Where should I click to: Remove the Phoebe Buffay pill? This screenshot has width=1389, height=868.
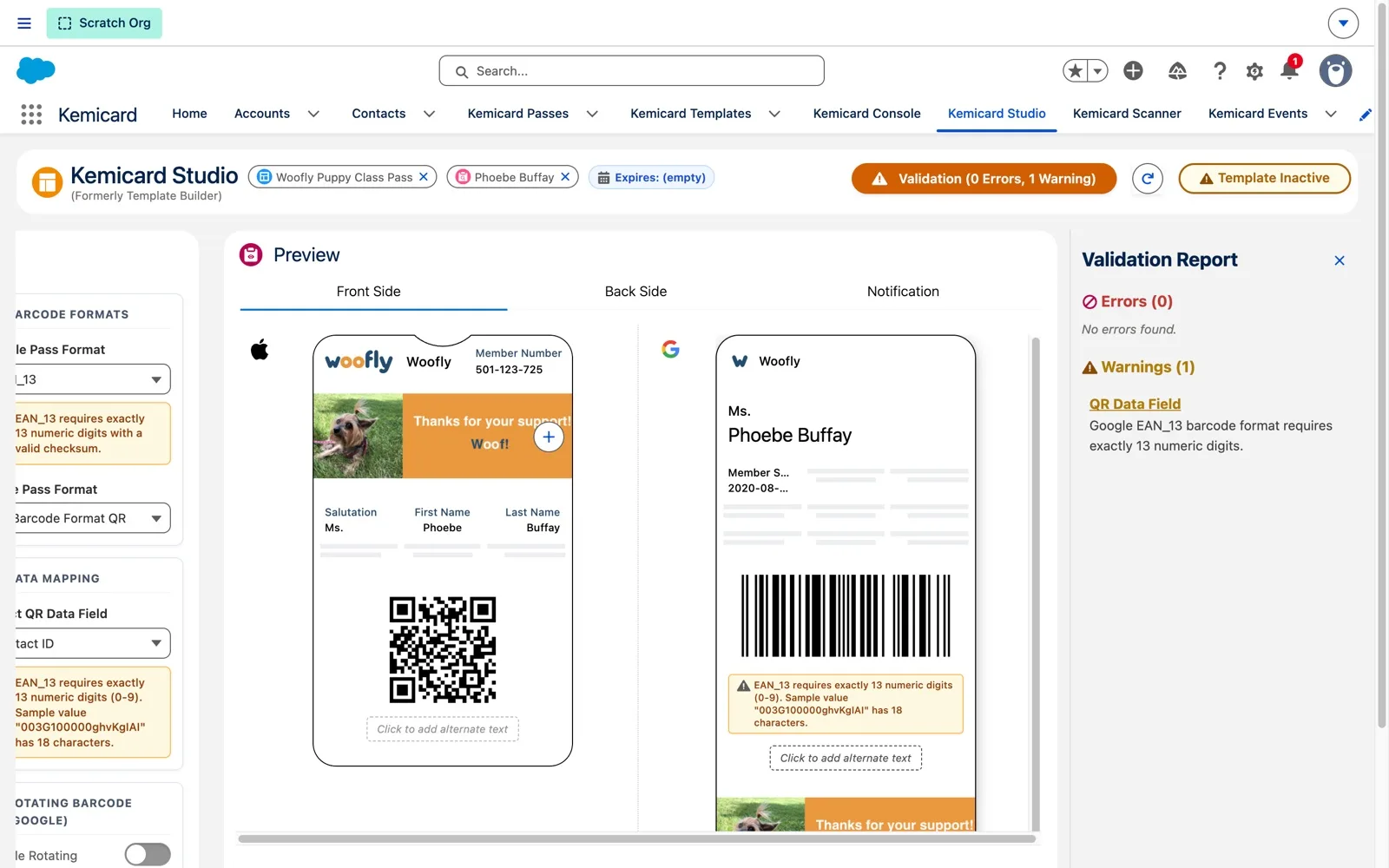point(565,177)
